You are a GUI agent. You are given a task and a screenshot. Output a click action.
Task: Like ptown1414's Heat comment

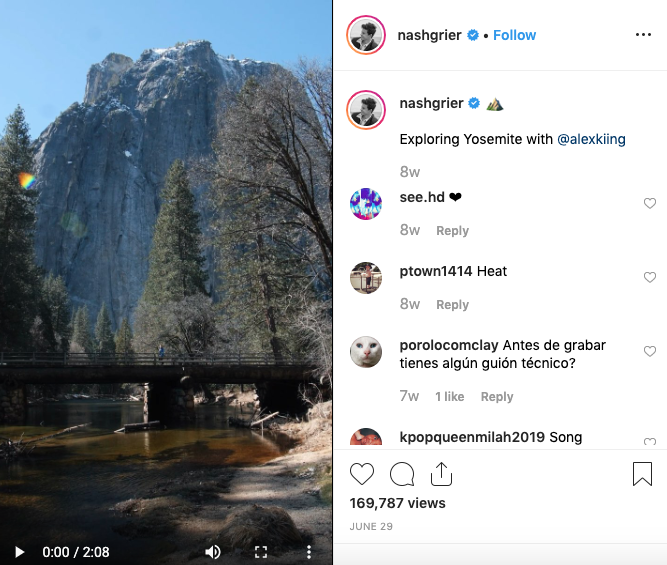point(650,277)
